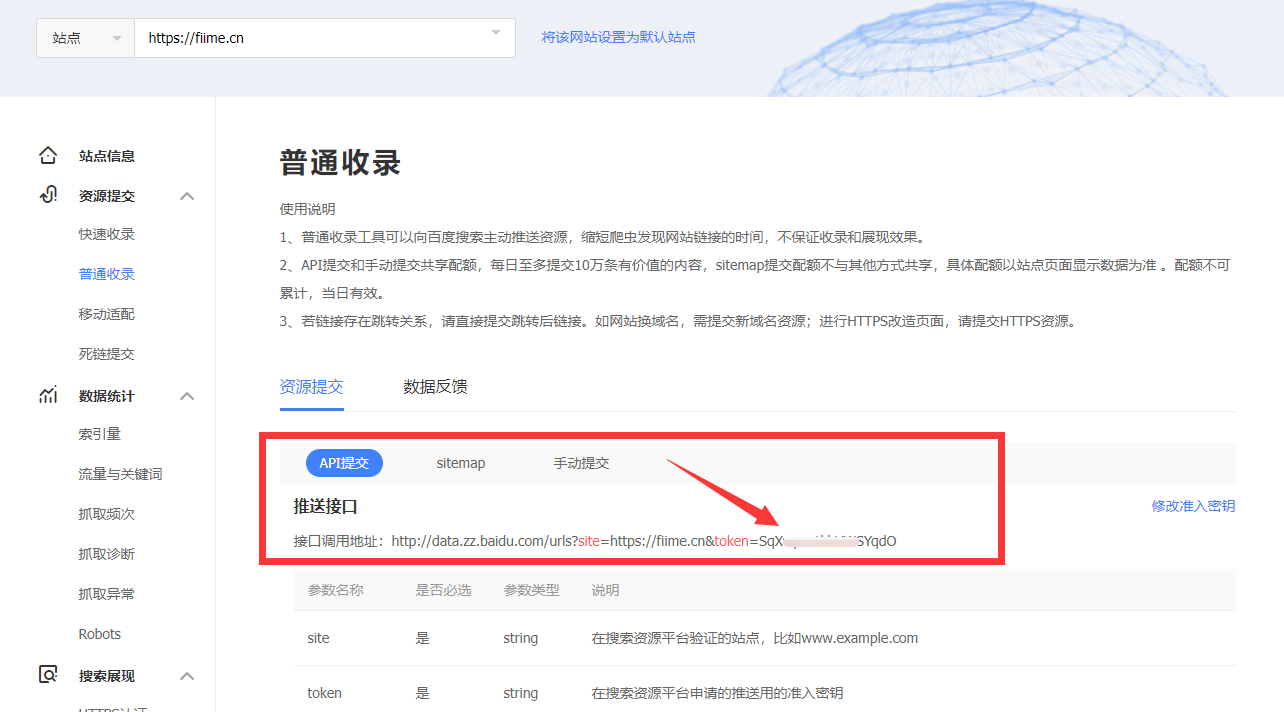Open 移动适配 in sidebar
This screenshot has width=1284, height=712.
pos(107,314)
